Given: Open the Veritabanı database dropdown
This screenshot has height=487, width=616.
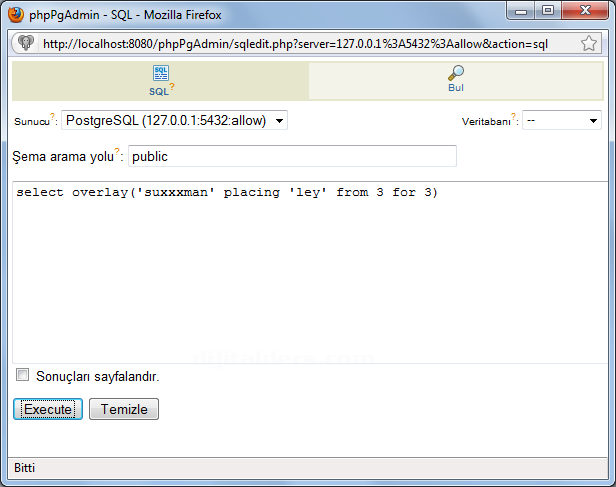Looking at the screenshot, I should (x=561, y=120).
